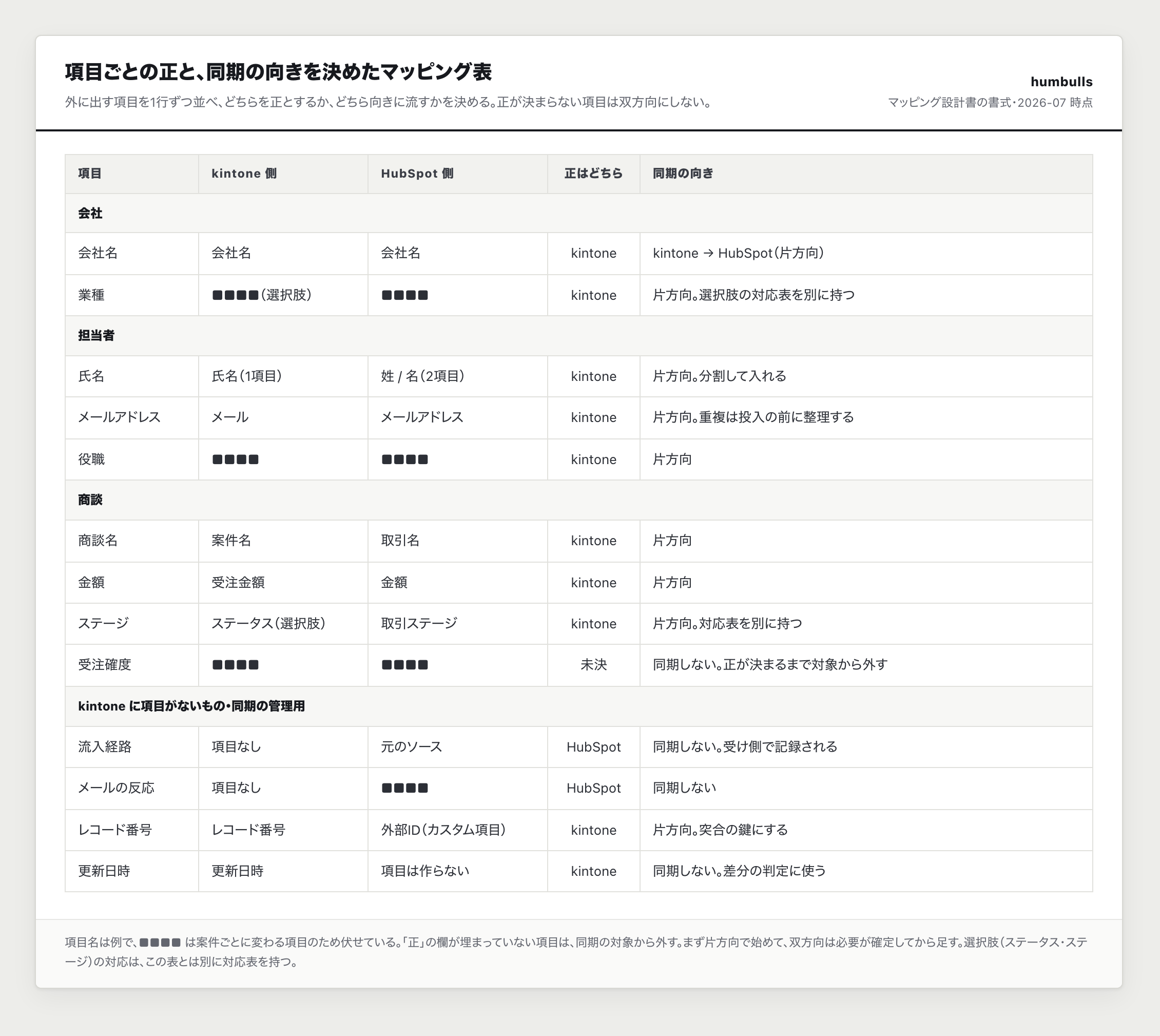Click the メール kintone cell
The height and width of the screenshot is (1036, 1160).
(x=283, y=417)
